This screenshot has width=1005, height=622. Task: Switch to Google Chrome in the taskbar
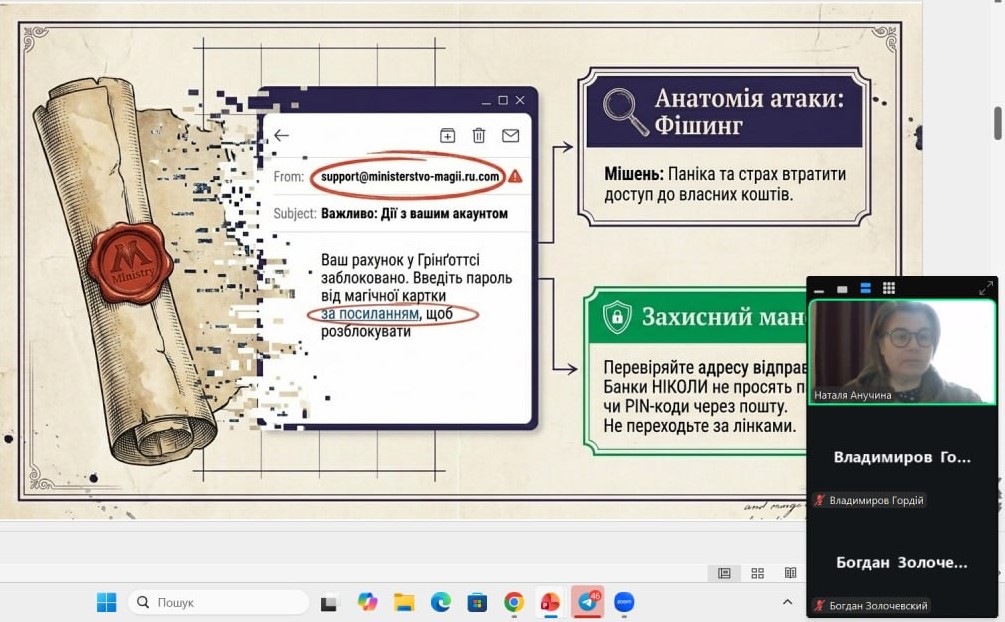coord(514,602)
